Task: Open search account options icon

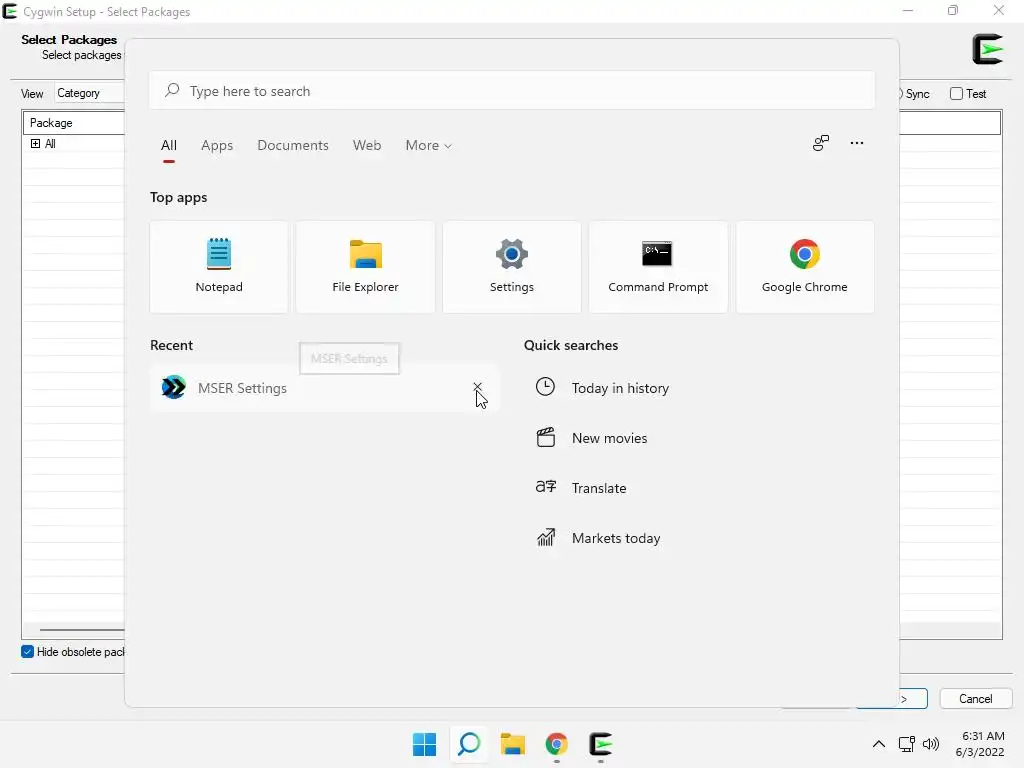Action: pyautogui.click(x=821, y=143)
